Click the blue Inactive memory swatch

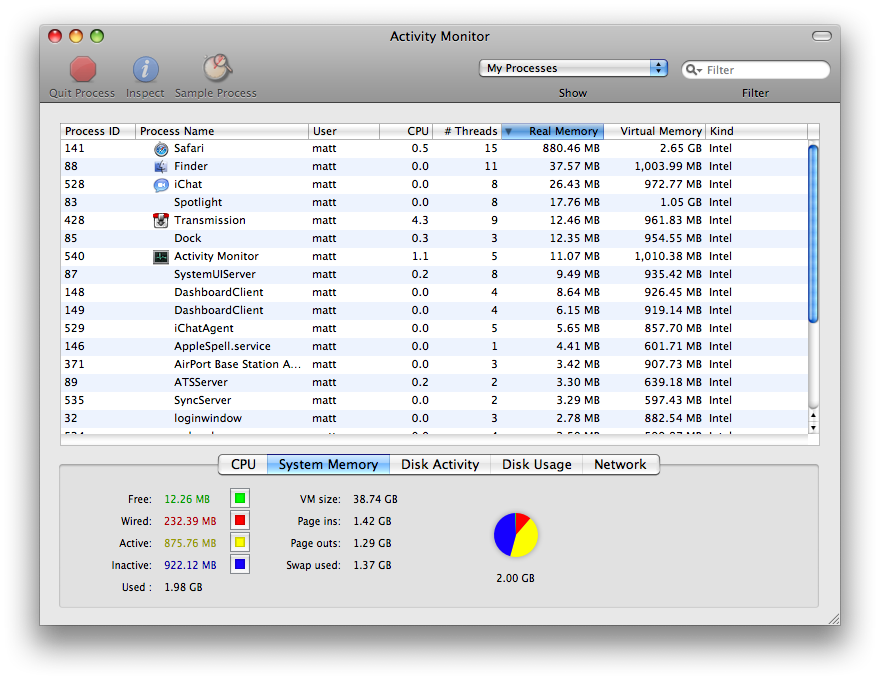coord(240,564)
